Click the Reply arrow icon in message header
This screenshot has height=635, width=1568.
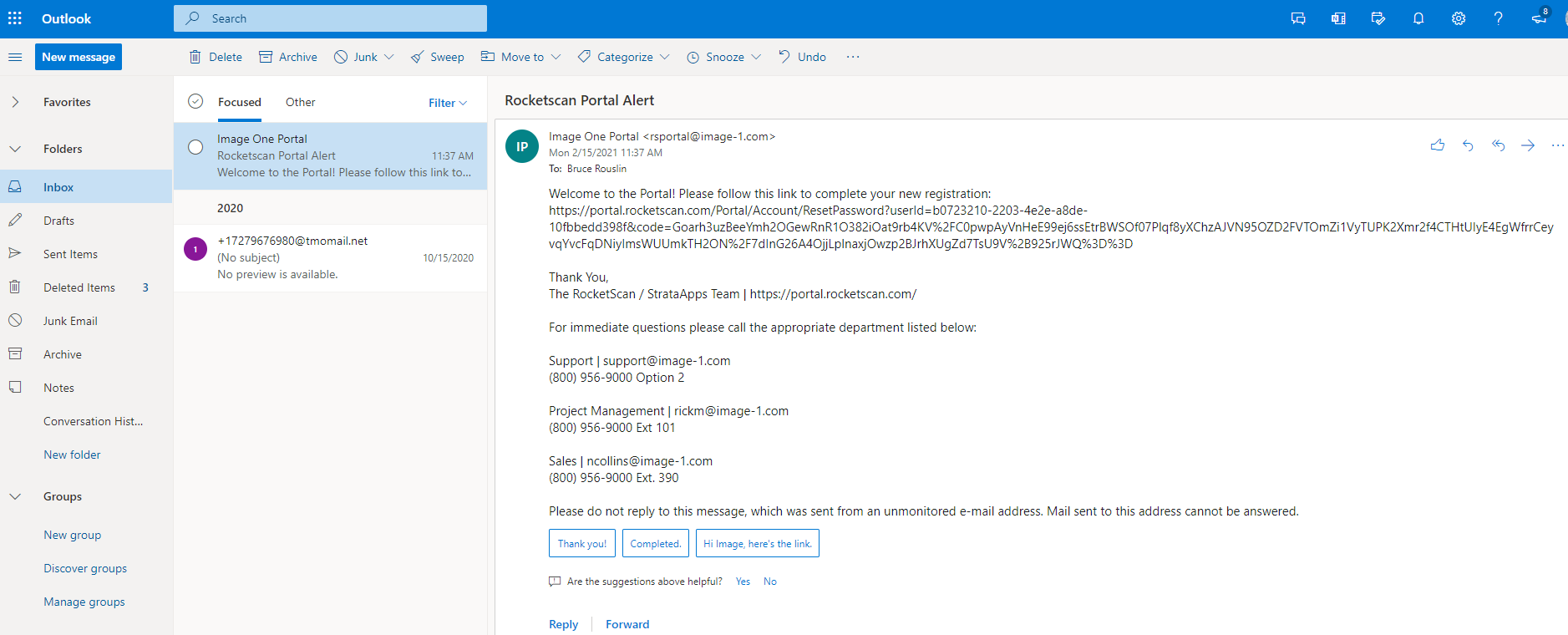pos(1468,145)
